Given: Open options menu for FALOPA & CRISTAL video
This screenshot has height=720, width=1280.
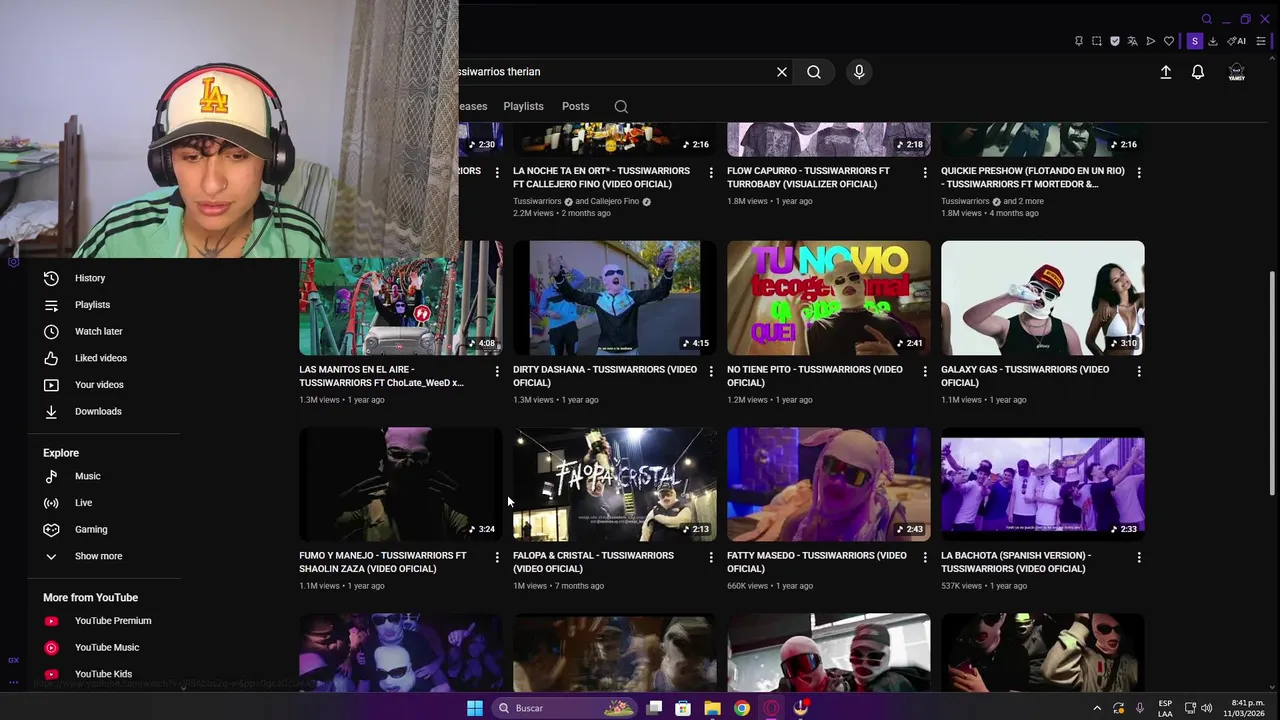Looking at the screenshot, I should (x=711, y=557).
